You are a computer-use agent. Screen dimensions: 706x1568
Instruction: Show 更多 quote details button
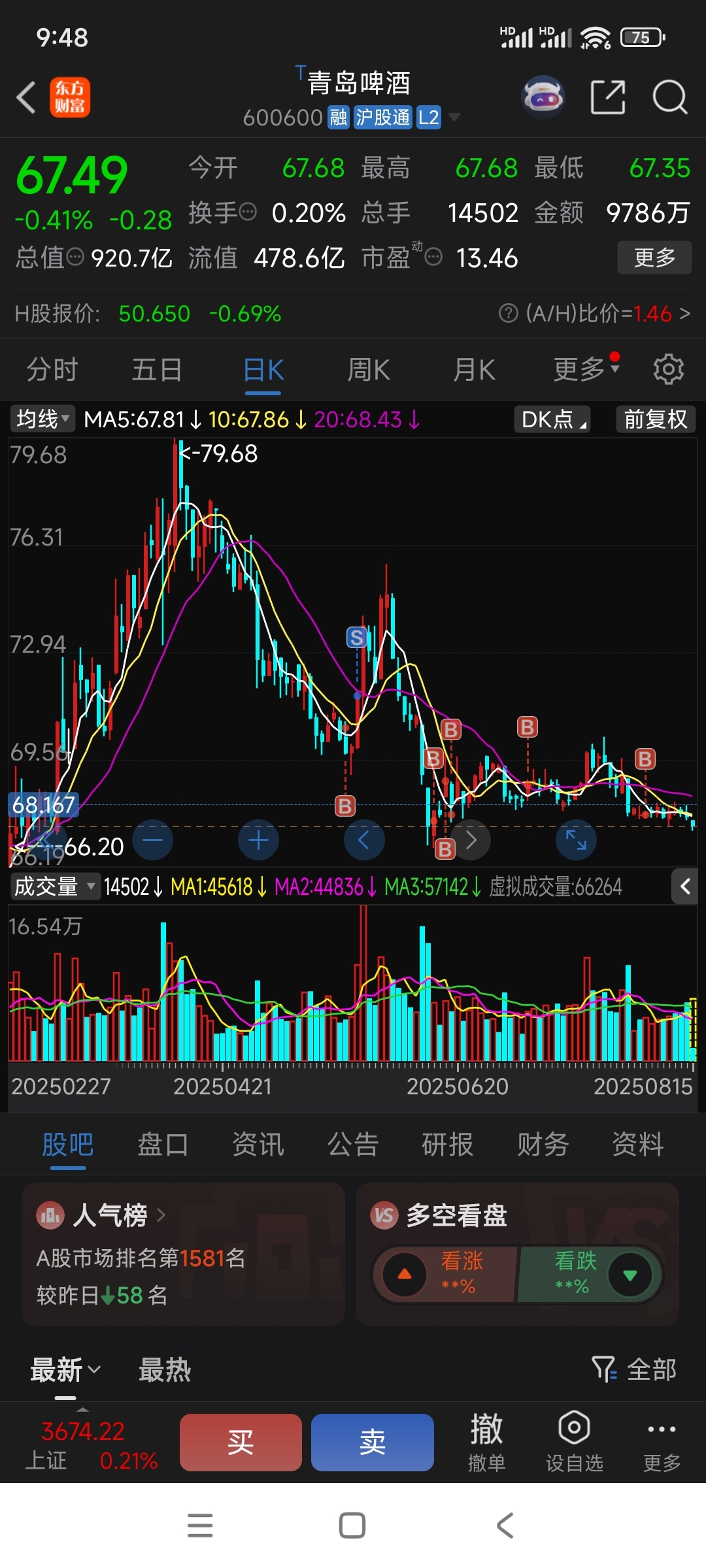(654, 257)
